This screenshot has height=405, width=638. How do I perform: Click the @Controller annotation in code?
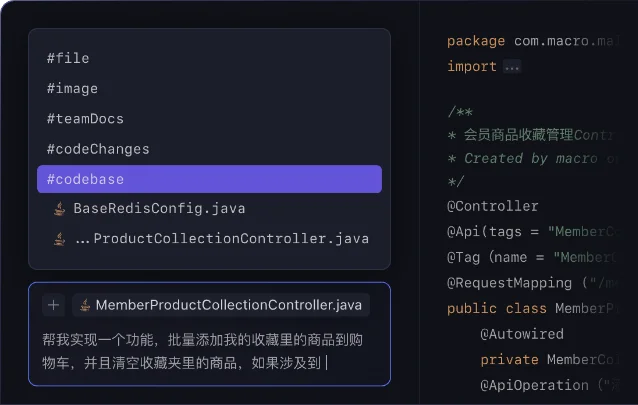(492, 206)
